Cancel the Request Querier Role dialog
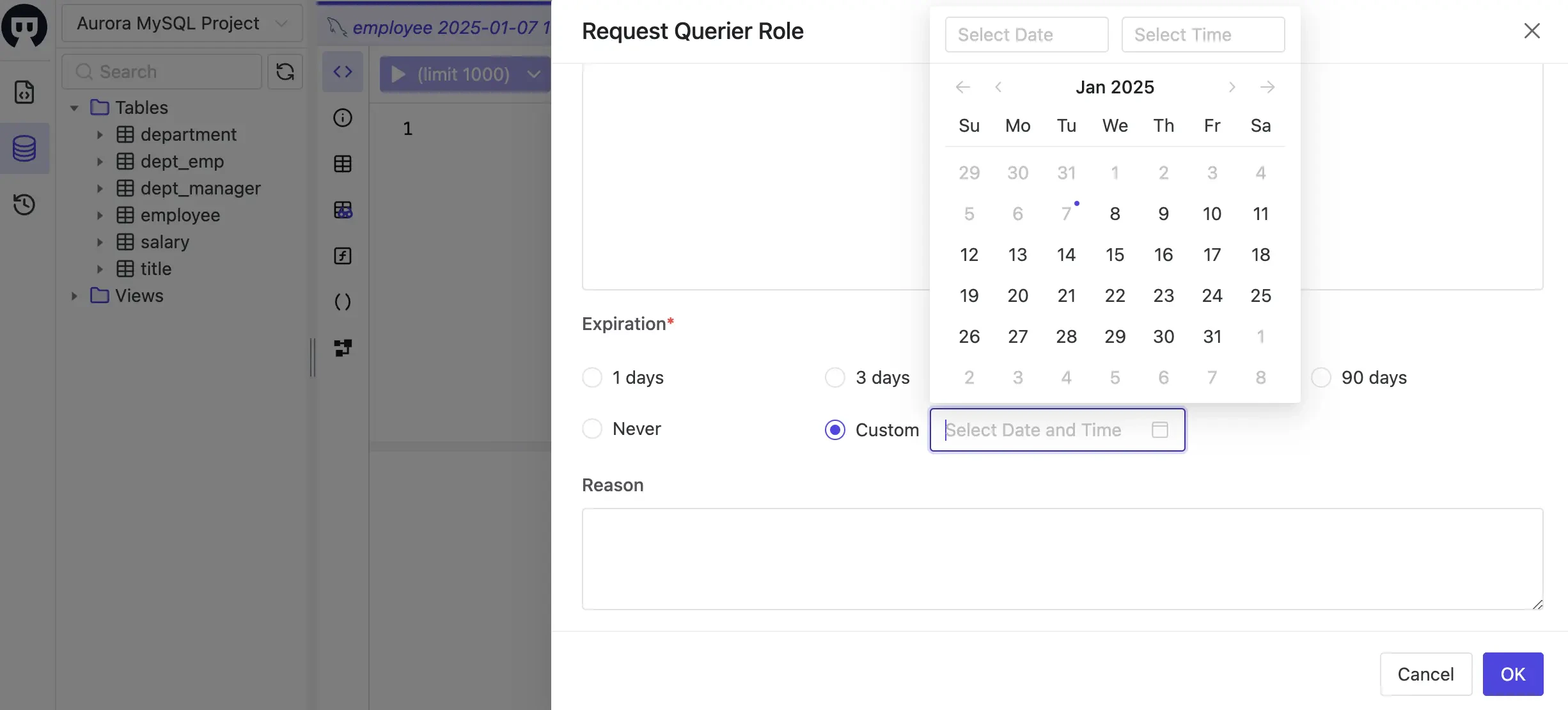 point(1426,674)
